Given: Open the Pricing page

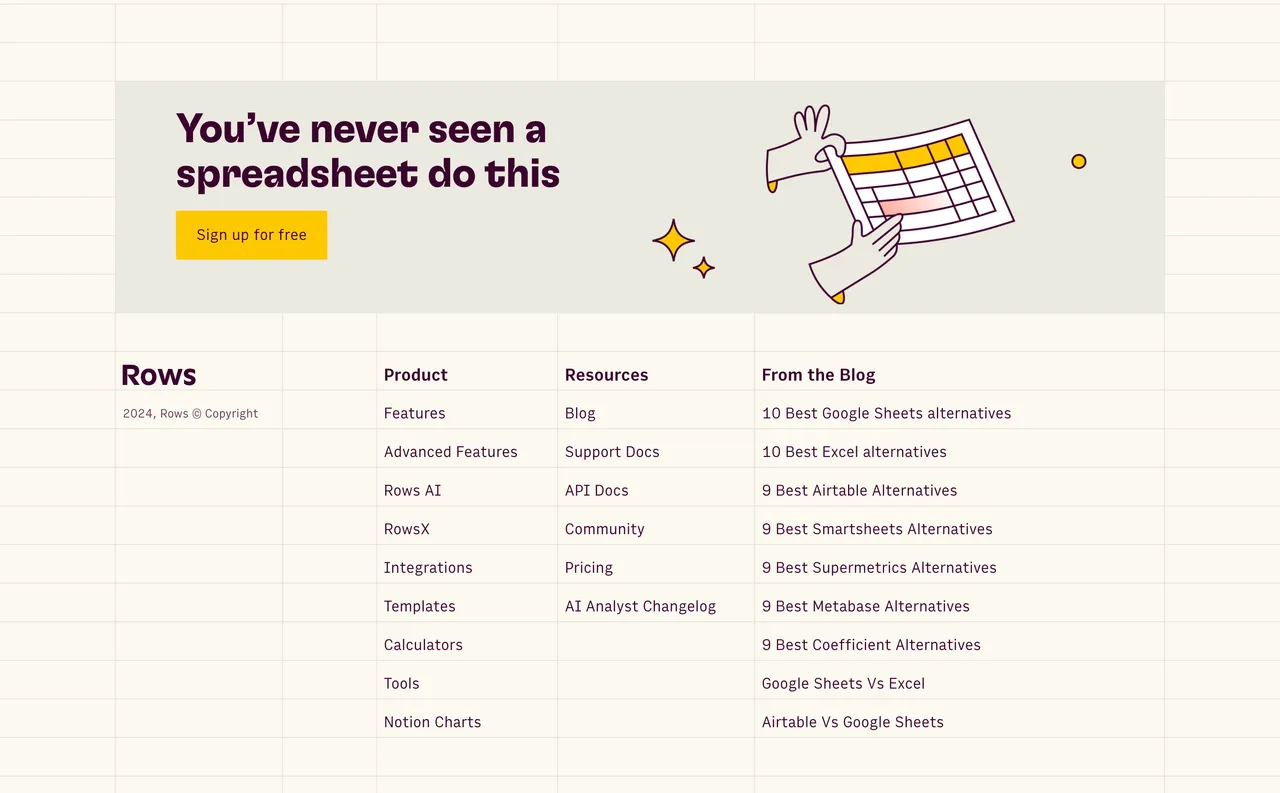Looking at the screenshot, I should (x=588, y=567).
